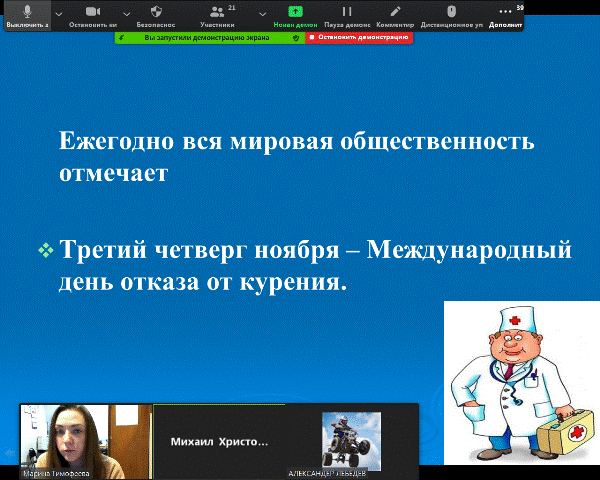Open the Участники participants panel

point(217,14)
